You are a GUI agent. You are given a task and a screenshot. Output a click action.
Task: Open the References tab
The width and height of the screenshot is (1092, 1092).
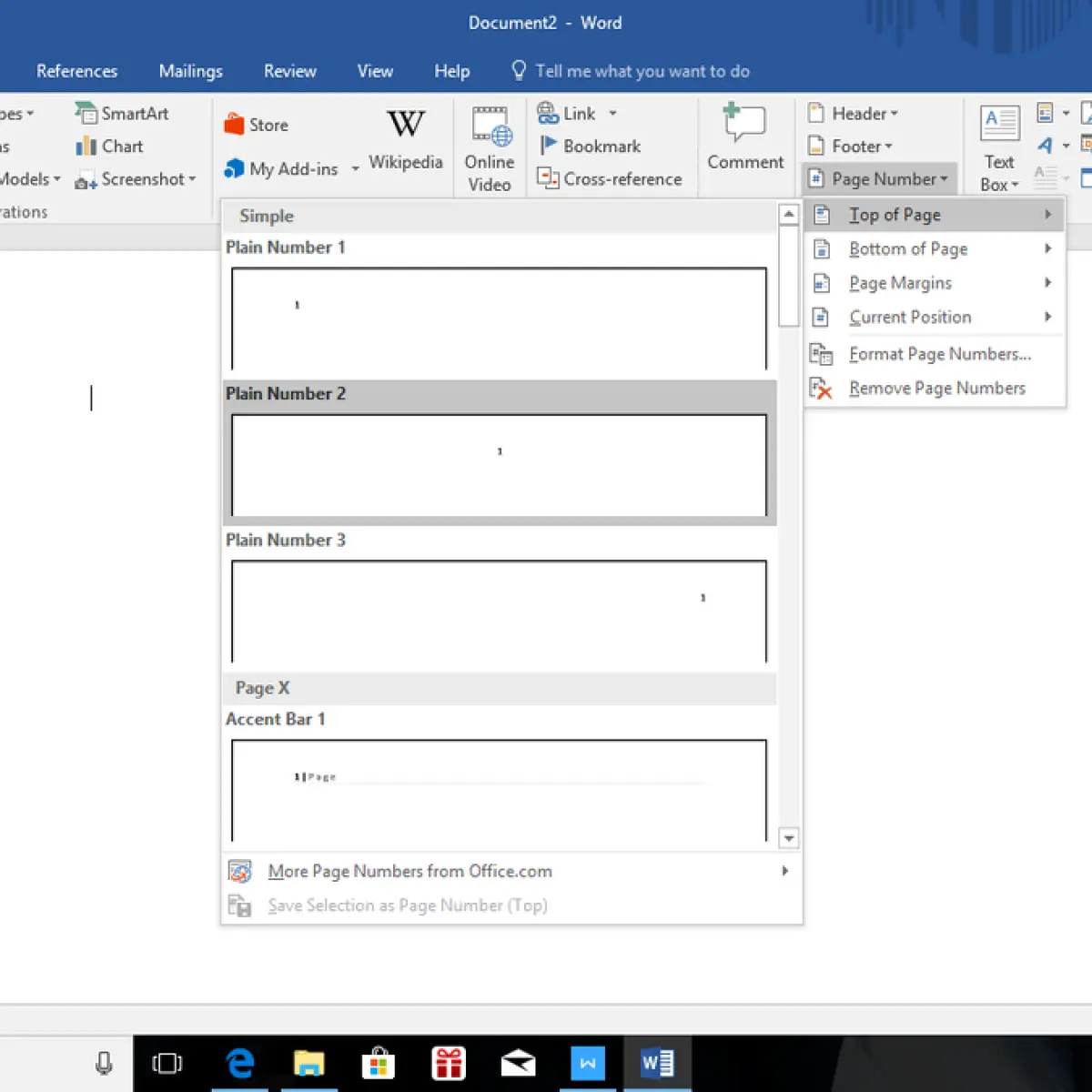[x=76, y=71]
